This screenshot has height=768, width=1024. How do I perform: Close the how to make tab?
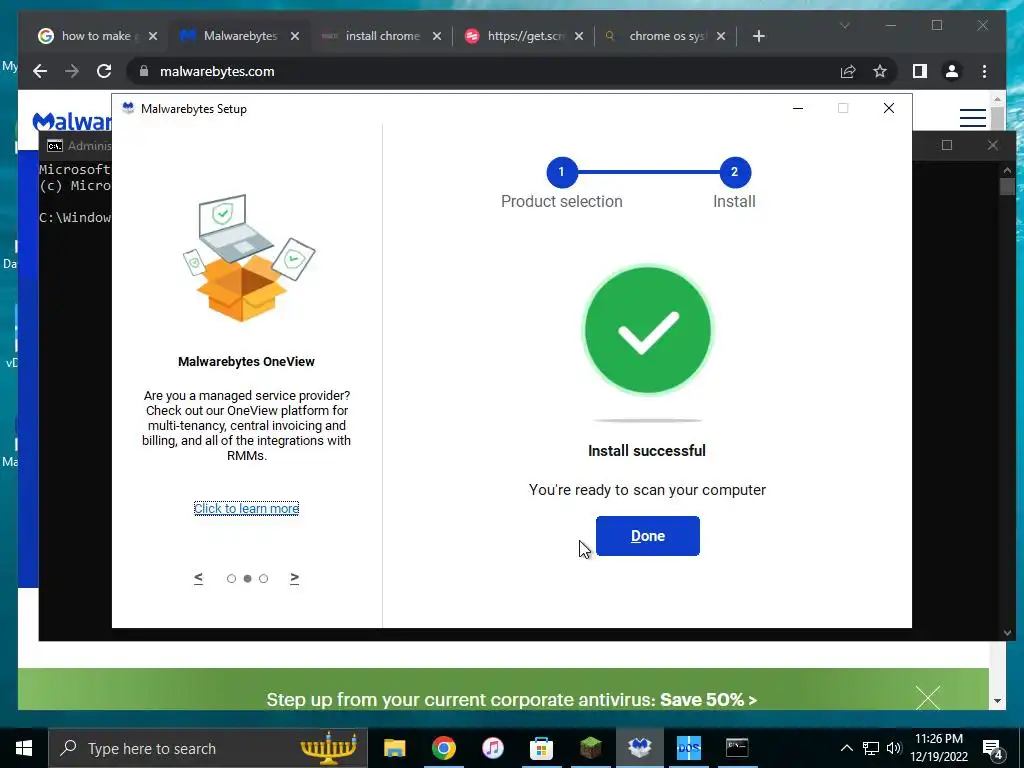pos(153,36)
